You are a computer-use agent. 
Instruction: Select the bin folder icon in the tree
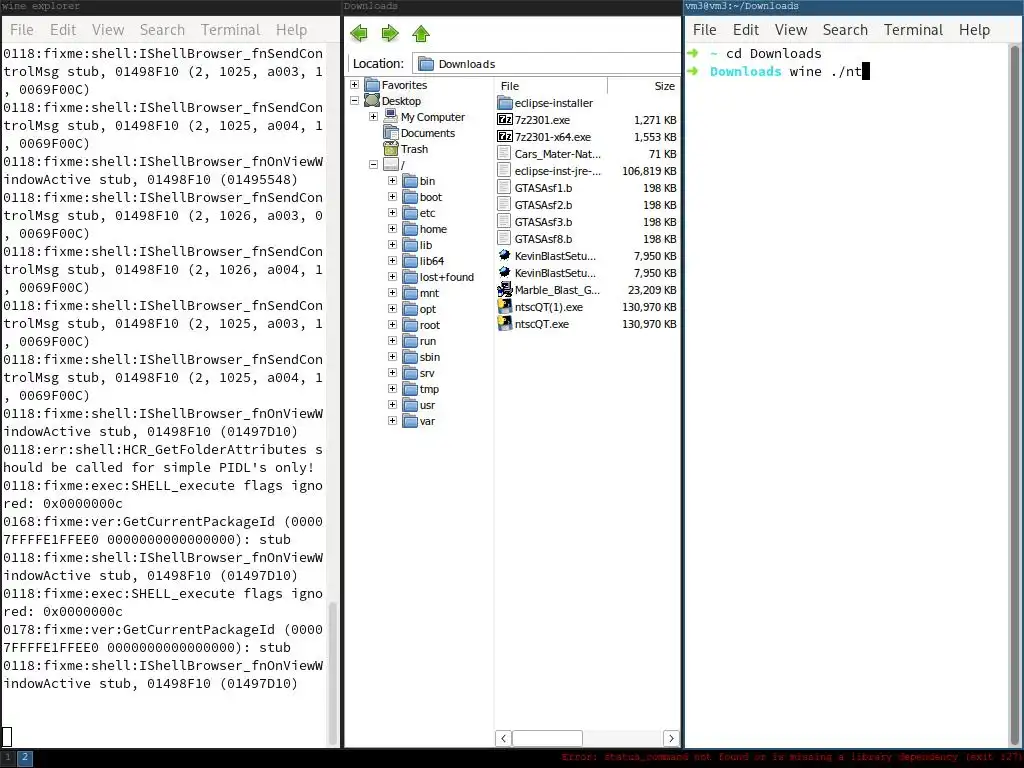[410, 181]
